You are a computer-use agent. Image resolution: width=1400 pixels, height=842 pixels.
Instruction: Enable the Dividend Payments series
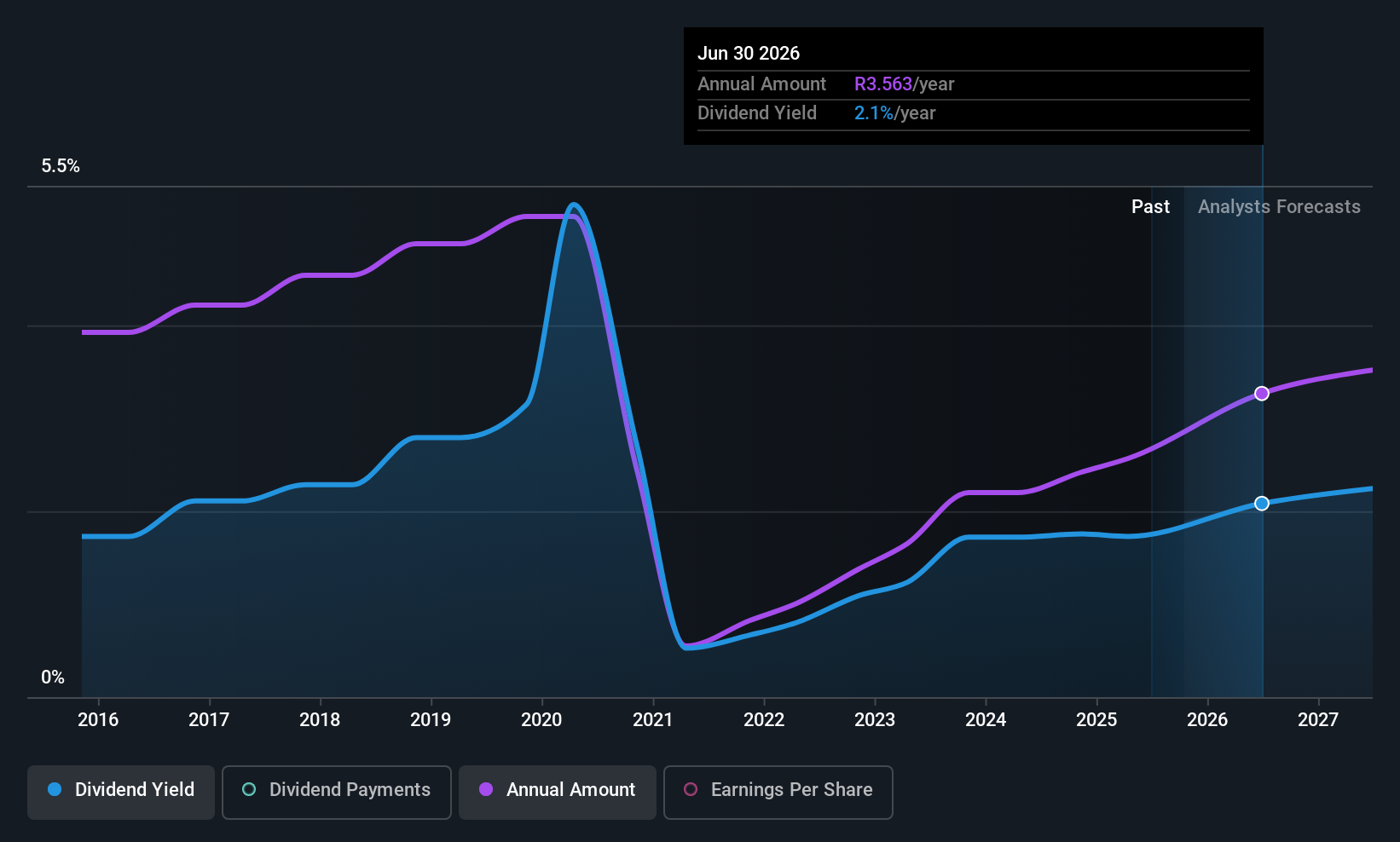(337, 793)
